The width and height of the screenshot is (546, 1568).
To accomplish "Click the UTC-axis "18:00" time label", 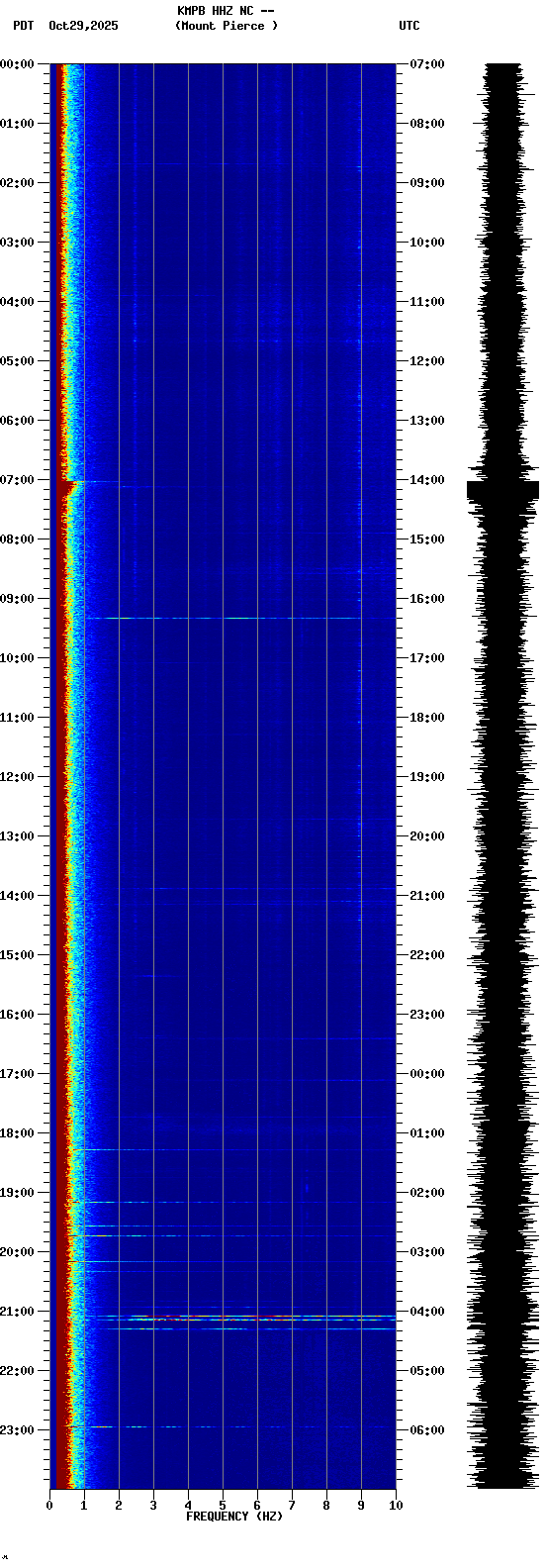I will (x=427, y=718).
